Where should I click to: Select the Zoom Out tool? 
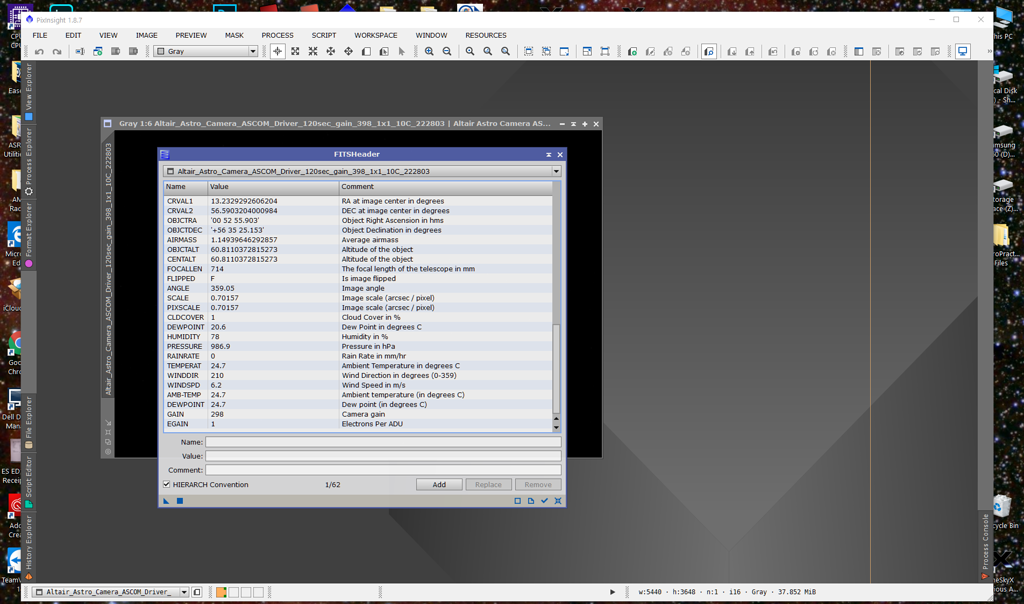447,51
